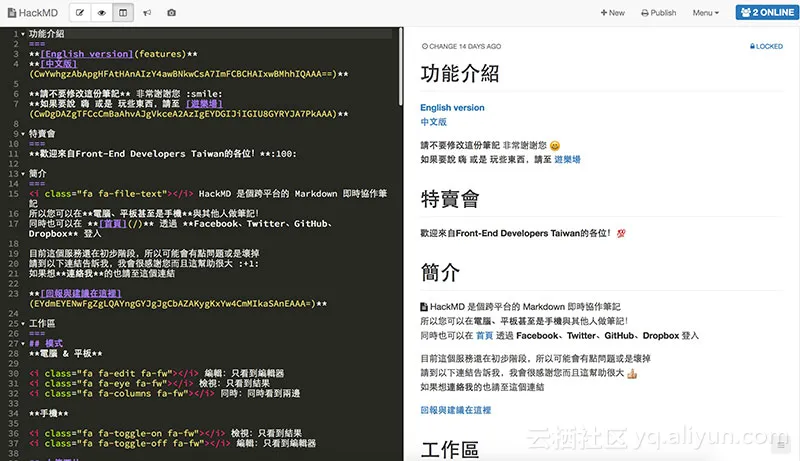Screen dimensions: 800x461
Task: Collapse the fold arrow at line 1
Action: [22, 33]
